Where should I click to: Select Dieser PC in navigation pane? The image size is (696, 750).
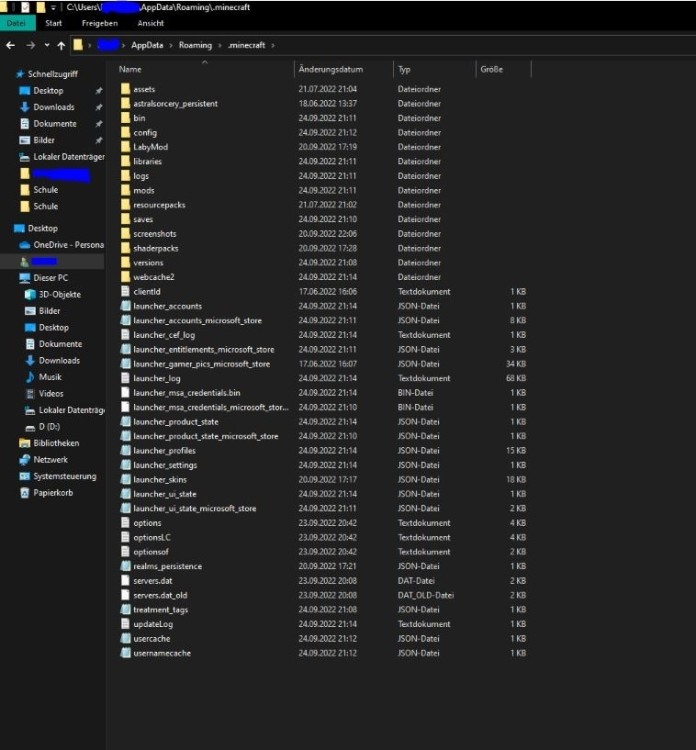50,278
